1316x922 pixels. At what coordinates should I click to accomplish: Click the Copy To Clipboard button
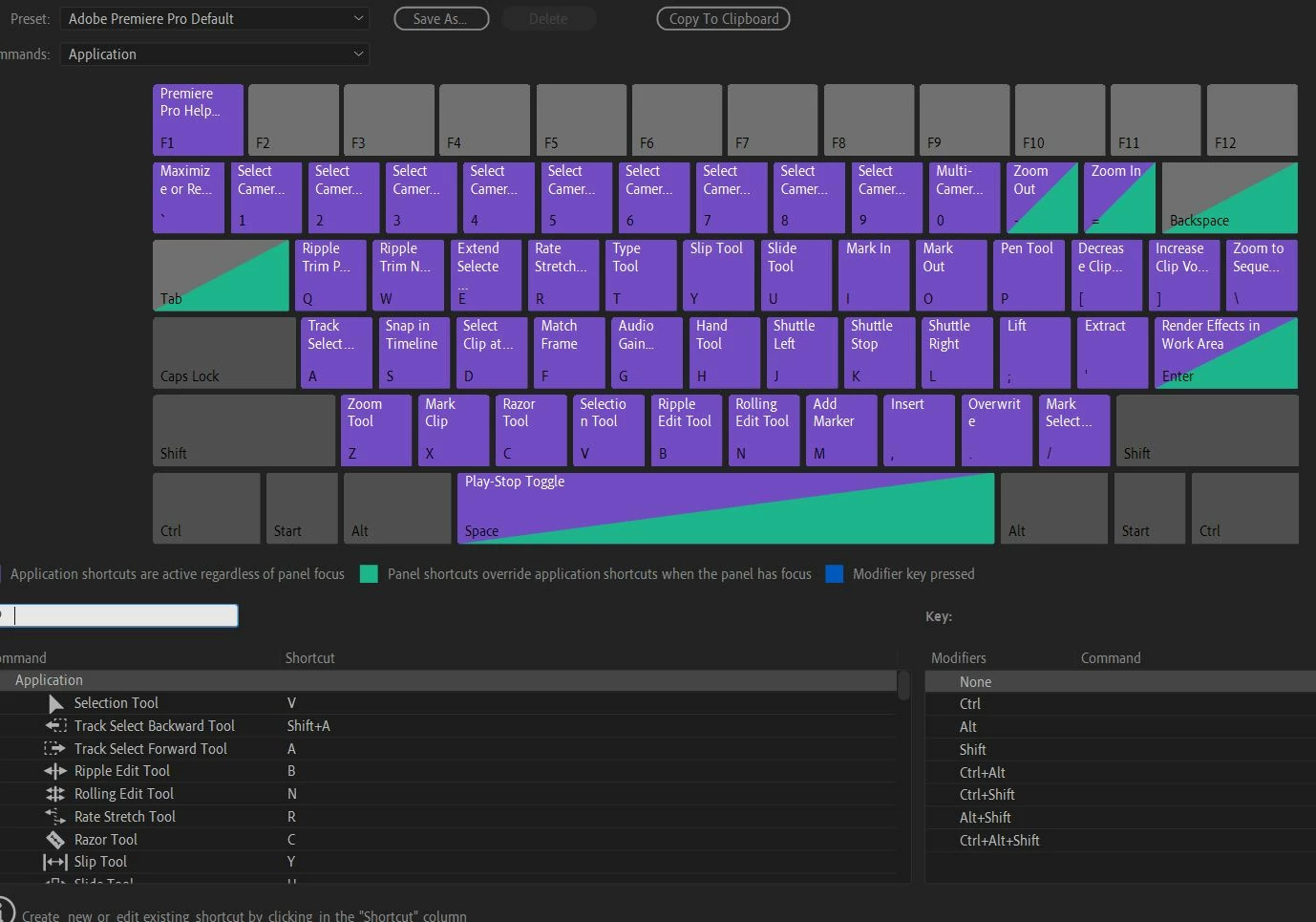pos(723,18)
